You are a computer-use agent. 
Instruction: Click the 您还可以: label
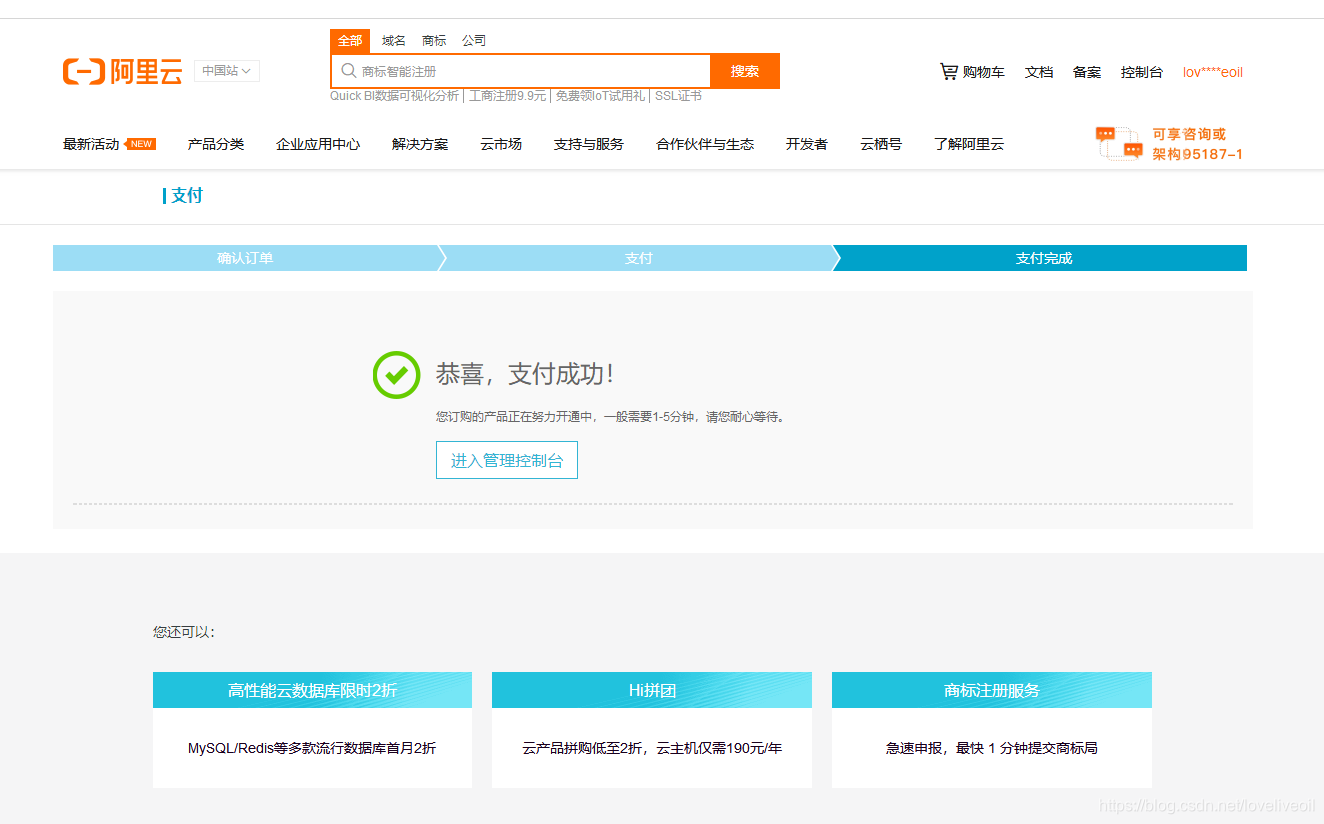click(x=184, y=632)
